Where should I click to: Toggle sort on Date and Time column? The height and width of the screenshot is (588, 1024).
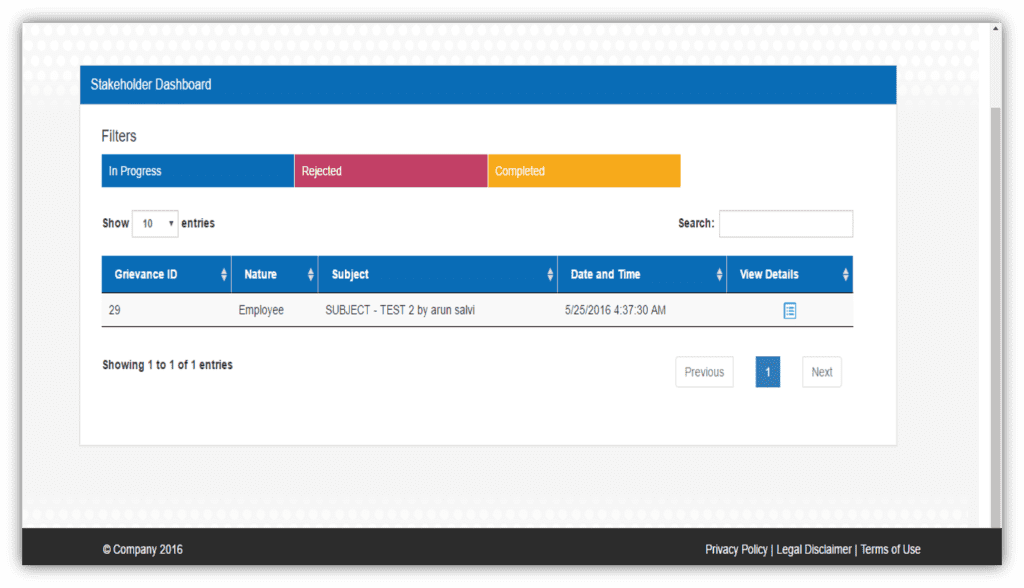pyautogui.click(x=719, y=275)
